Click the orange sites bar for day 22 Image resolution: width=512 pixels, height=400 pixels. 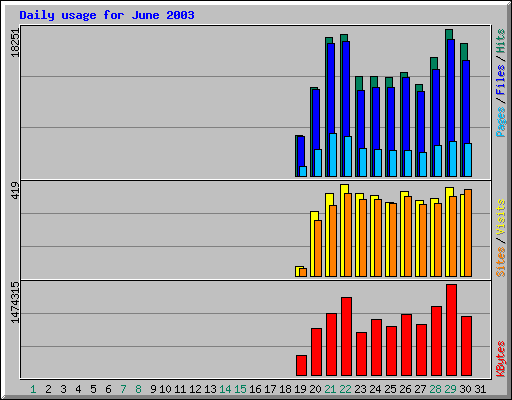[348, 235]
